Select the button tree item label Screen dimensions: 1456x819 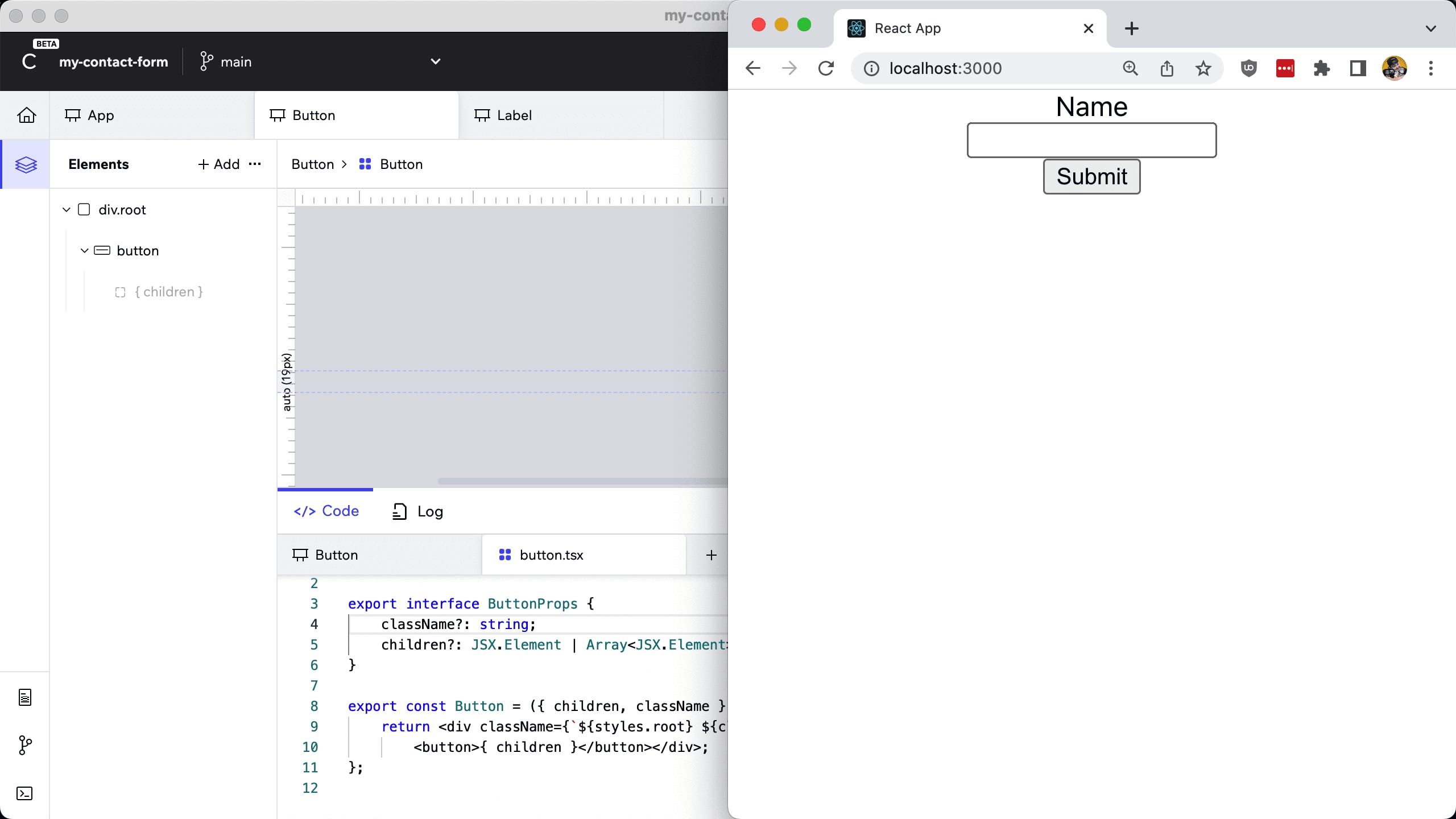coord(138,251)
